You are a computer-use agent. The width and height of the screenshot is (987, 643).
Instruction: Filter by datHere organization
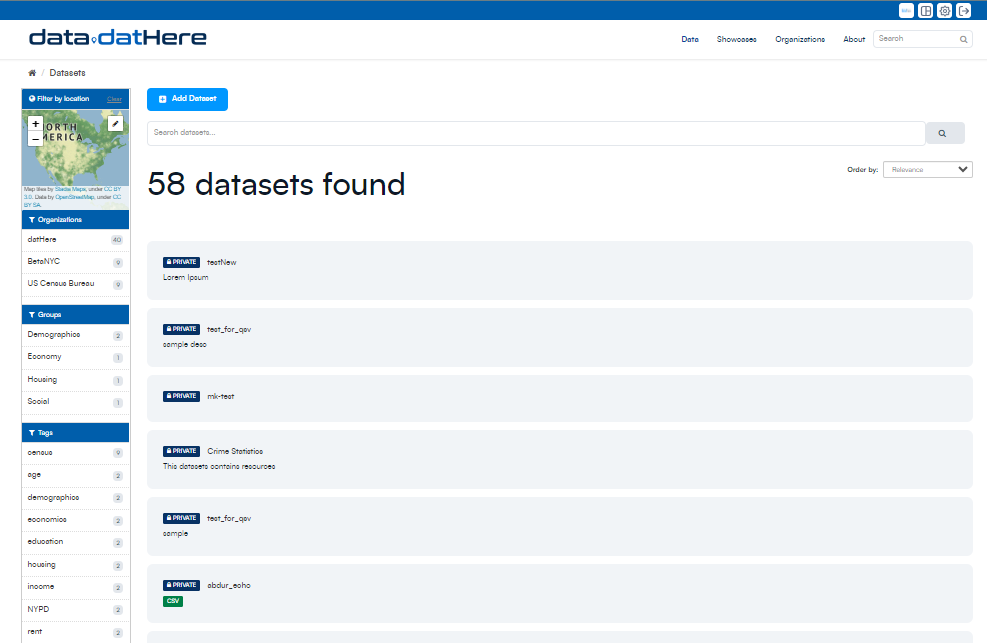43,240
